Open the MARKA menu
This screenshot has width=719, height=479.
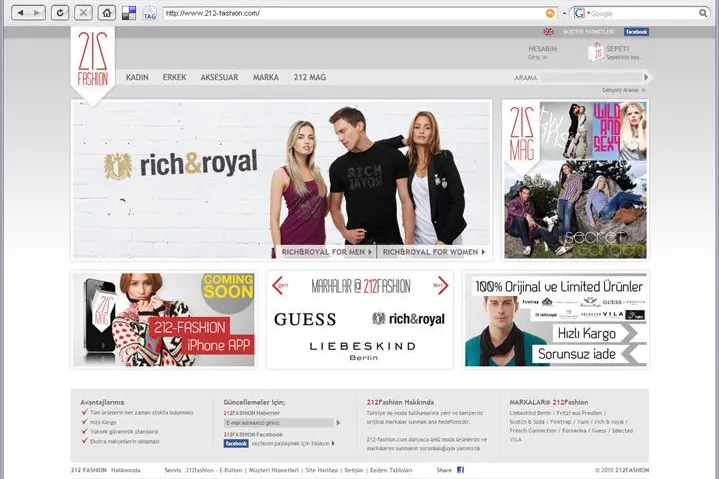[266, 77]
